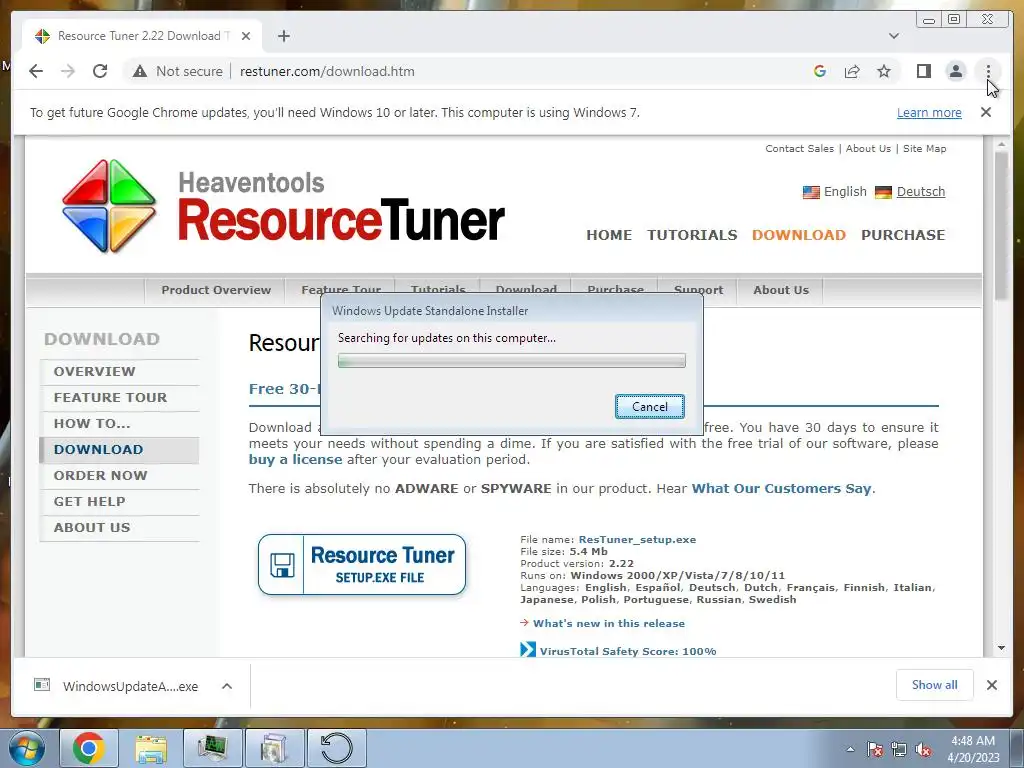Open the downloaded WindowsUpdateA....exe item
1024x768 pixels.
pyautogui.click(x=116, y=686)
